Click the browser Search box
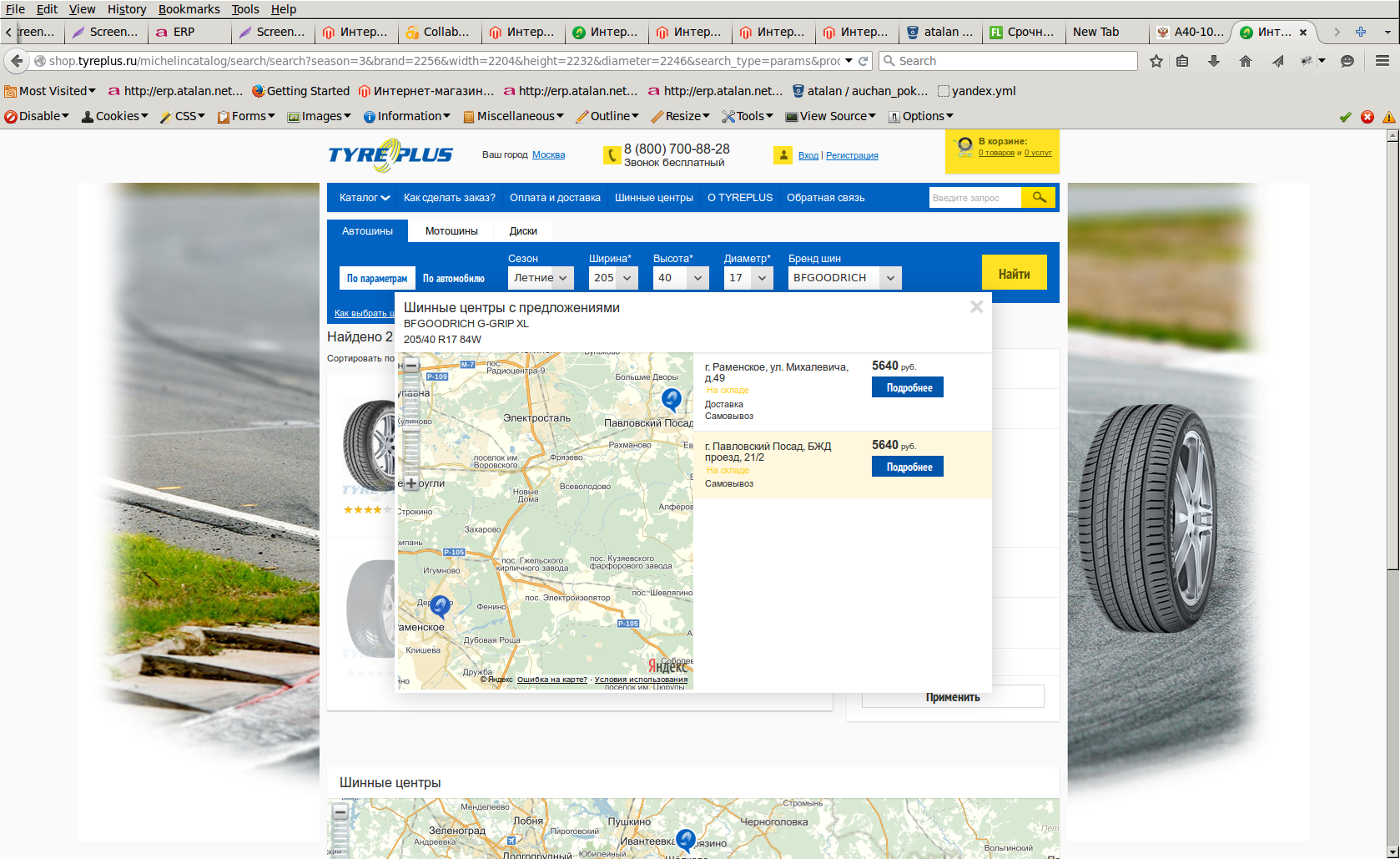Viewport: 1400px width, 859px height. (1008, 61)
